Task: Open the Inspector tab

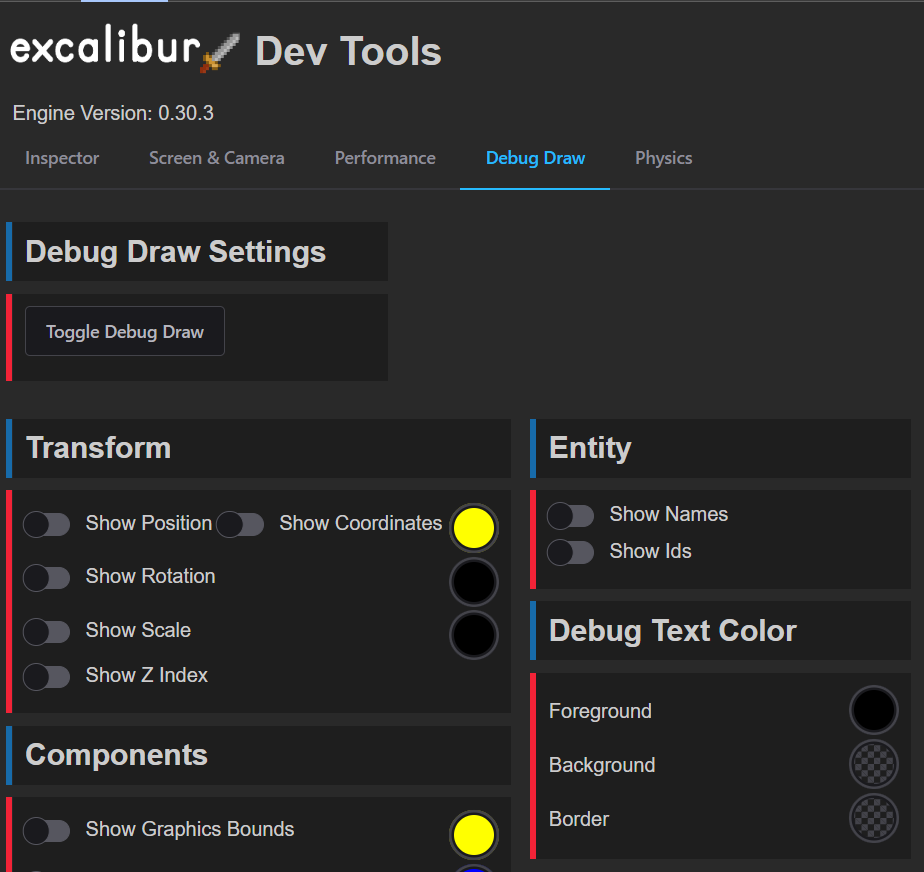Action: [x=62, y=158]
